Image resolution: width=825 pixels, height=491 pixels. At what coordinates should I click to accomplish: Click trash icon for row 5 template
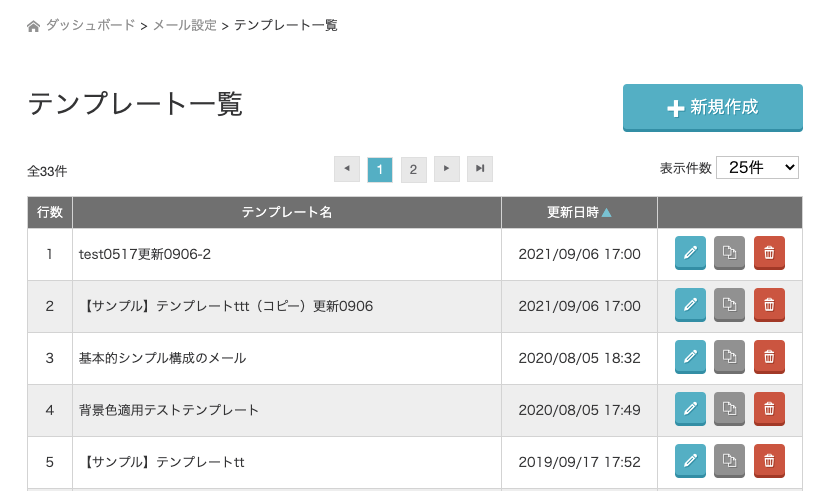(769, 461)
